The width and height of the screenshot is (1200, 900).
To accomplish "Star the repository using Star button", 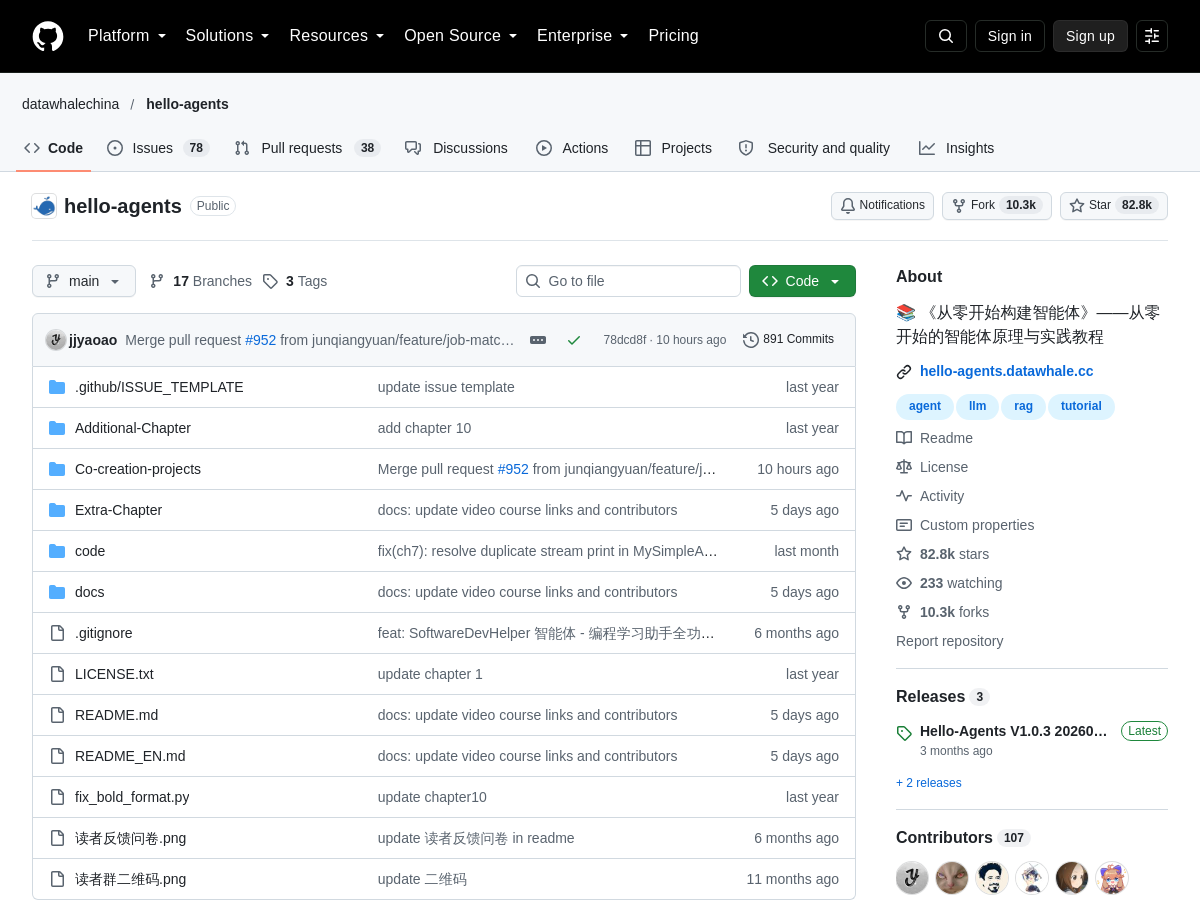I will (x=1114, y=206).
